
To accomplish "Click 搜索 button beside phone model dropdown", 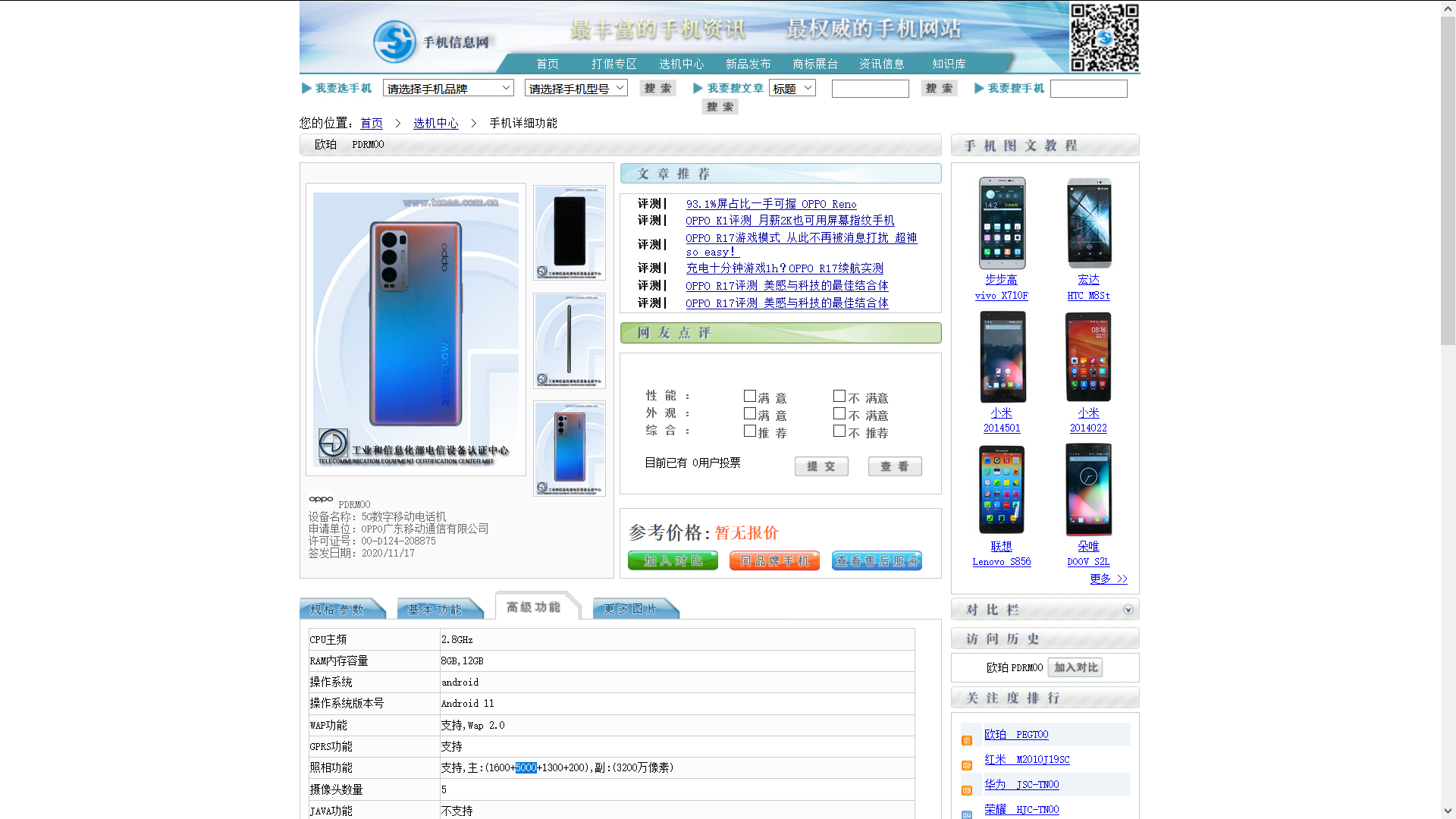I will pyautogui.click(x=658, y=88).
